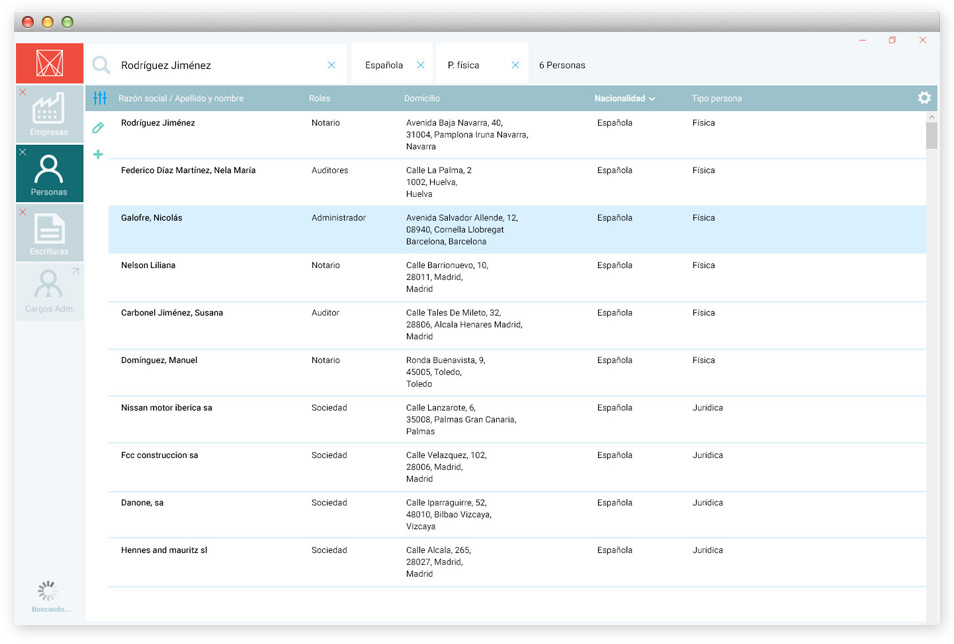Click the plus add icon
The width and height of the screenshot is (954, 644).
point(98,154)
